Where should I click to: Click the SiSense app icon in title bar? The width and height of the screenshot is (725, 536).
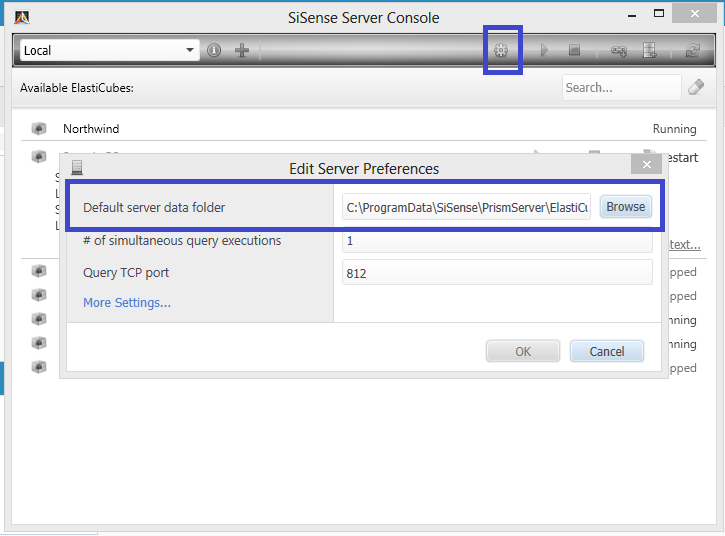[x=22, y=18]
